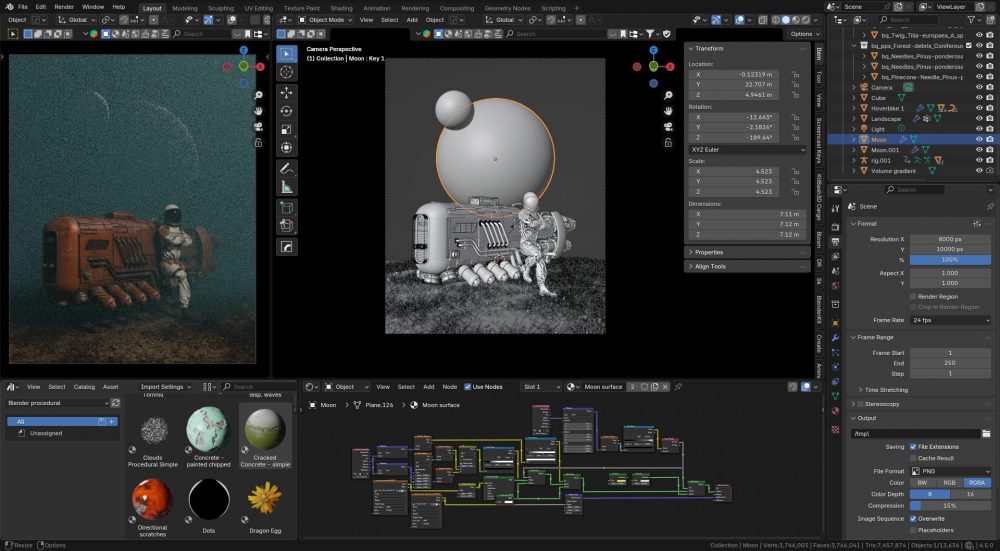Viewport: 1000px width, 551px height.
Task: Select the All catalog entry
Action: click(x=62, y=422)
